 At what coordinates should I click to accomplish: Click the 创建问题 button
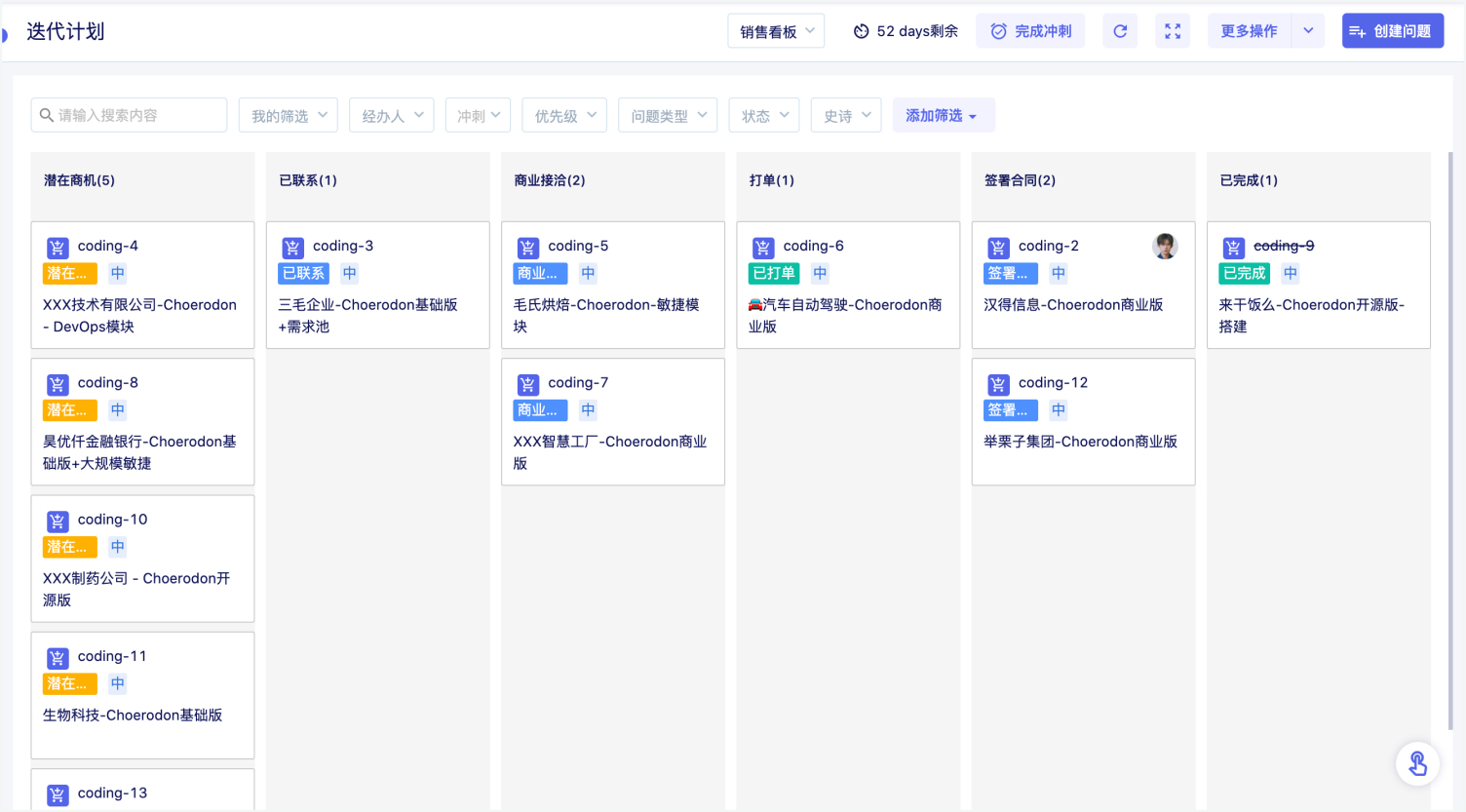1392,31
